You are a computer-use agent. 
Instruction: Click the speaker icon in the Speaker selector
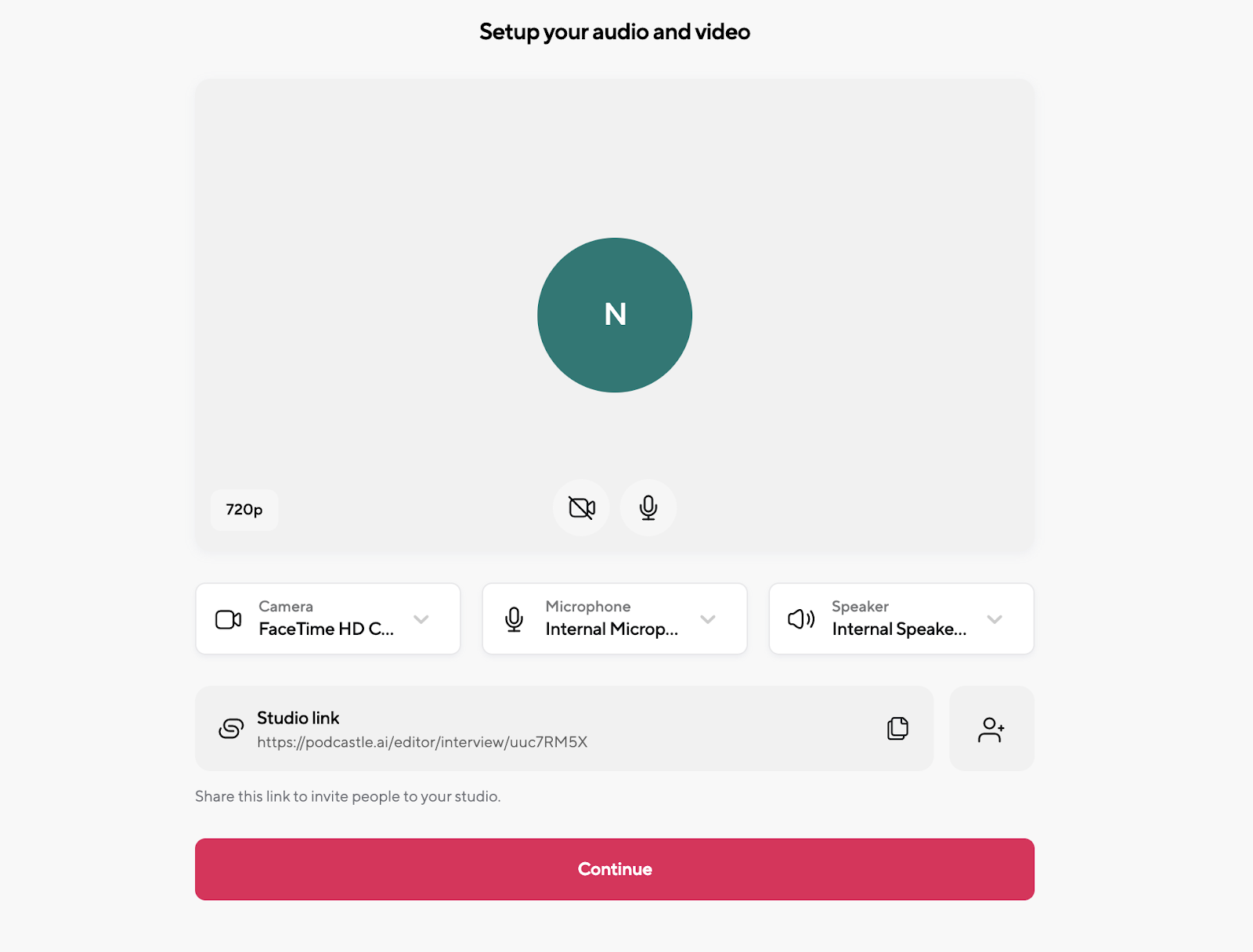click(x=801, y=619)
